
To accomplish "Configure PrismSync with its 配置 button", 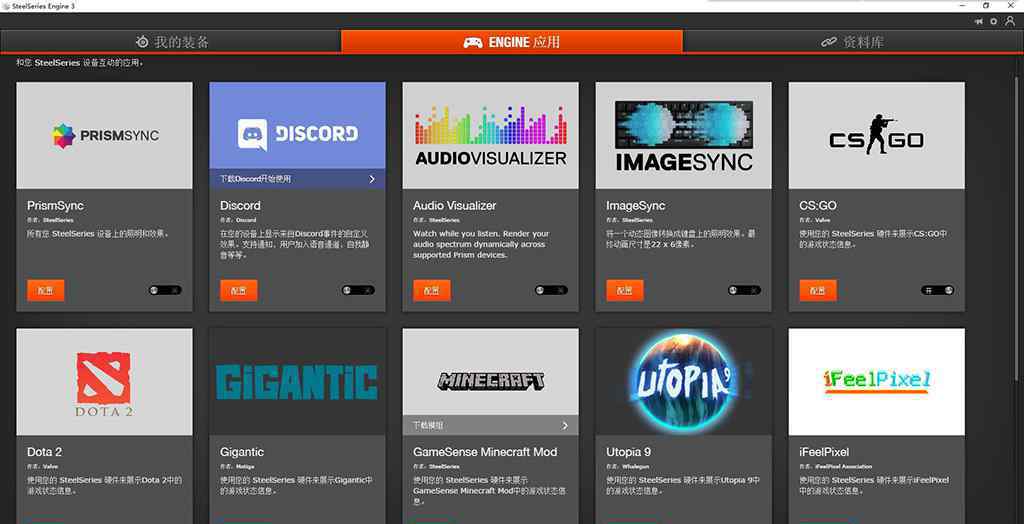I will [x=46, y=290].
